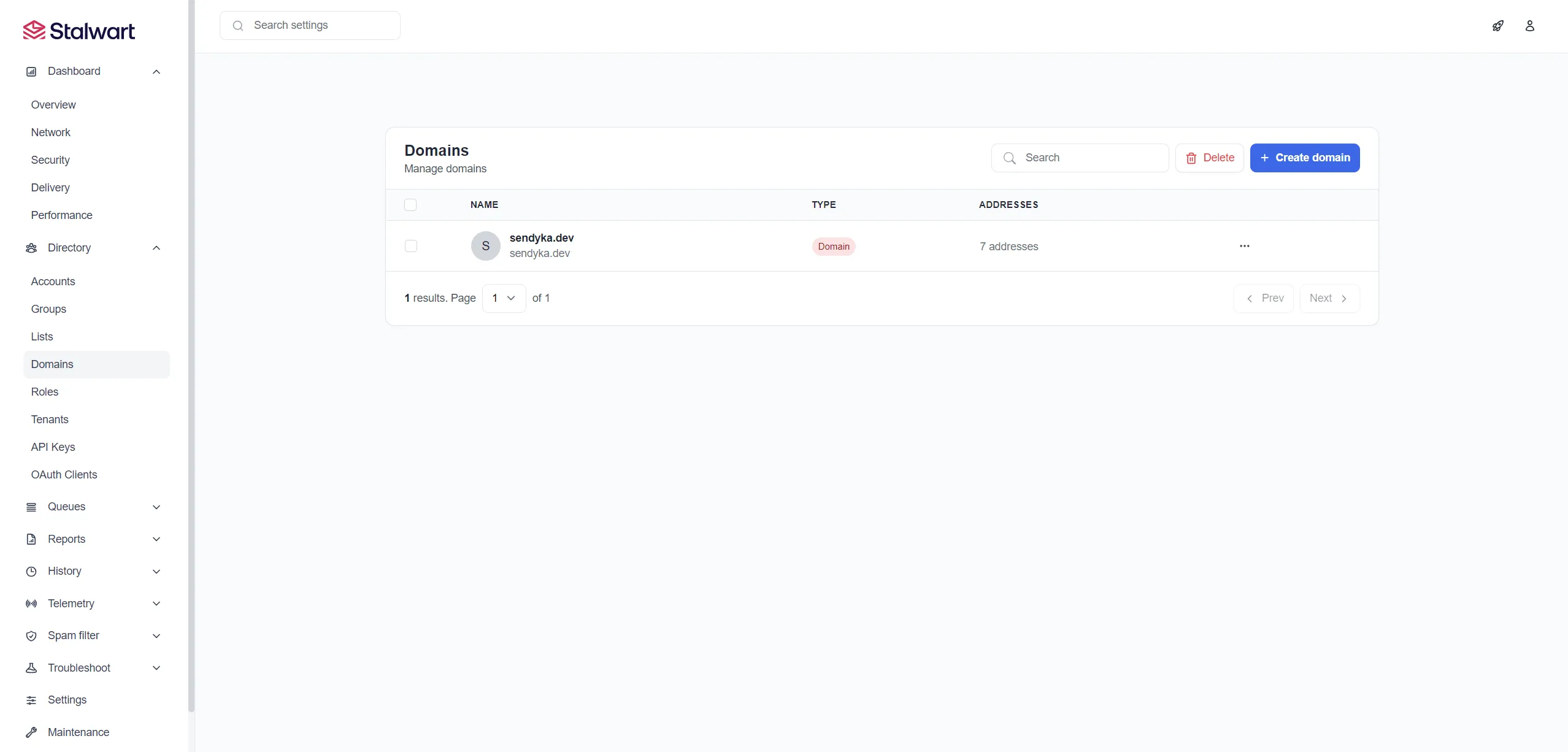Screen dimensions: 1568x752
Task: Go to Groups in Directory
Action: point(96,309)
